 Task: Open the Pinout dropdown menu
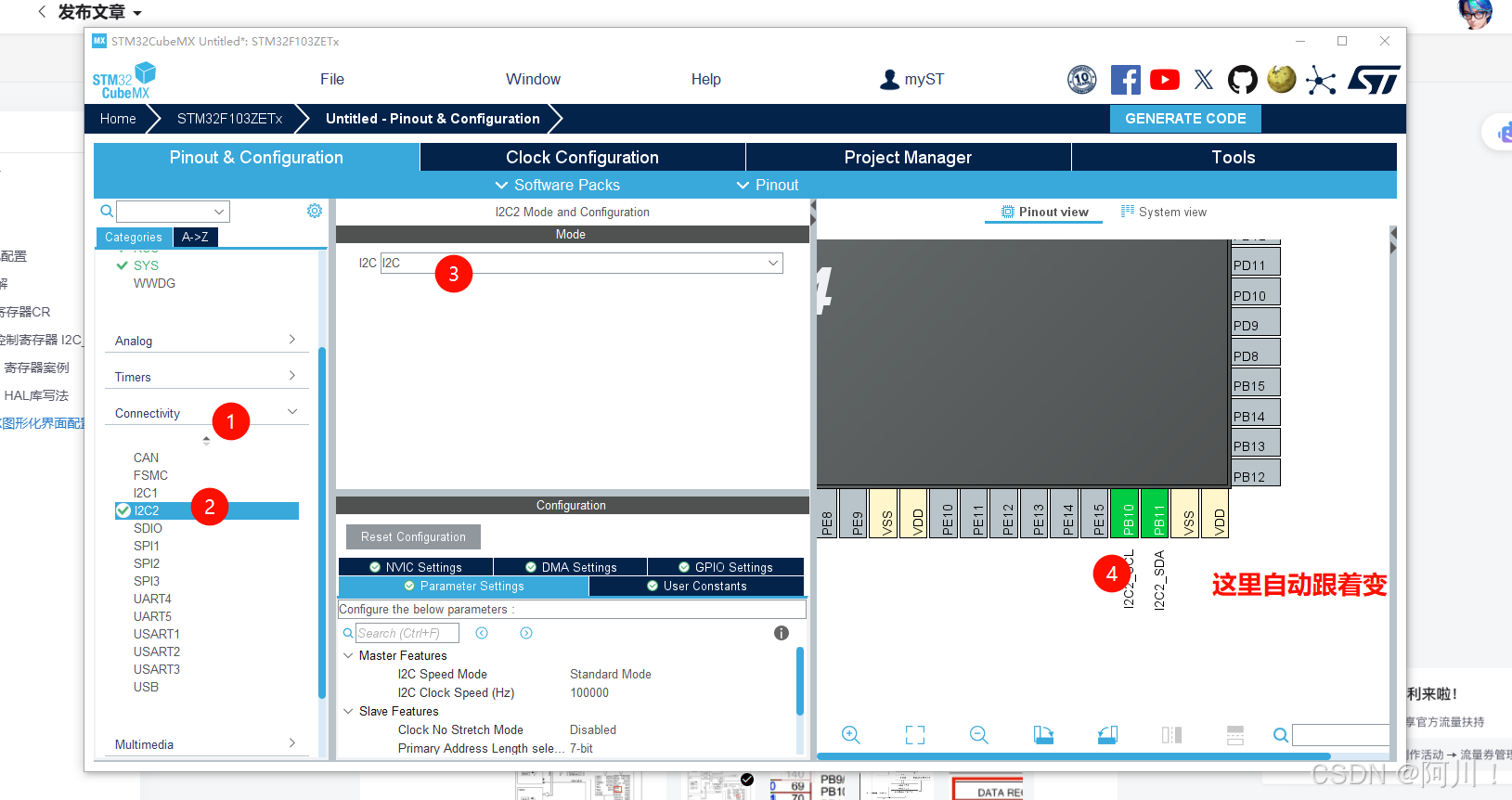768,185
